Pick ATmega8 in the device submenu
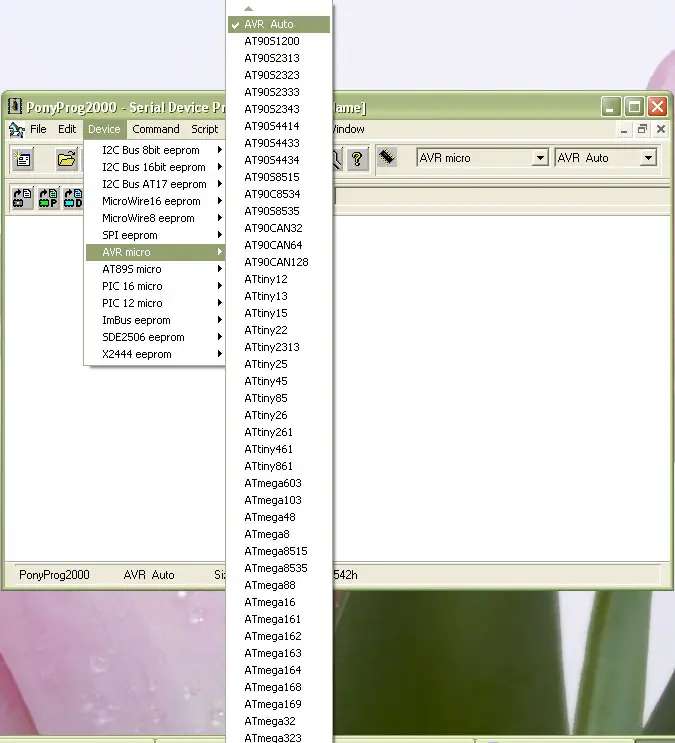Viewport: 675px width, 743px height. (279, 535)
